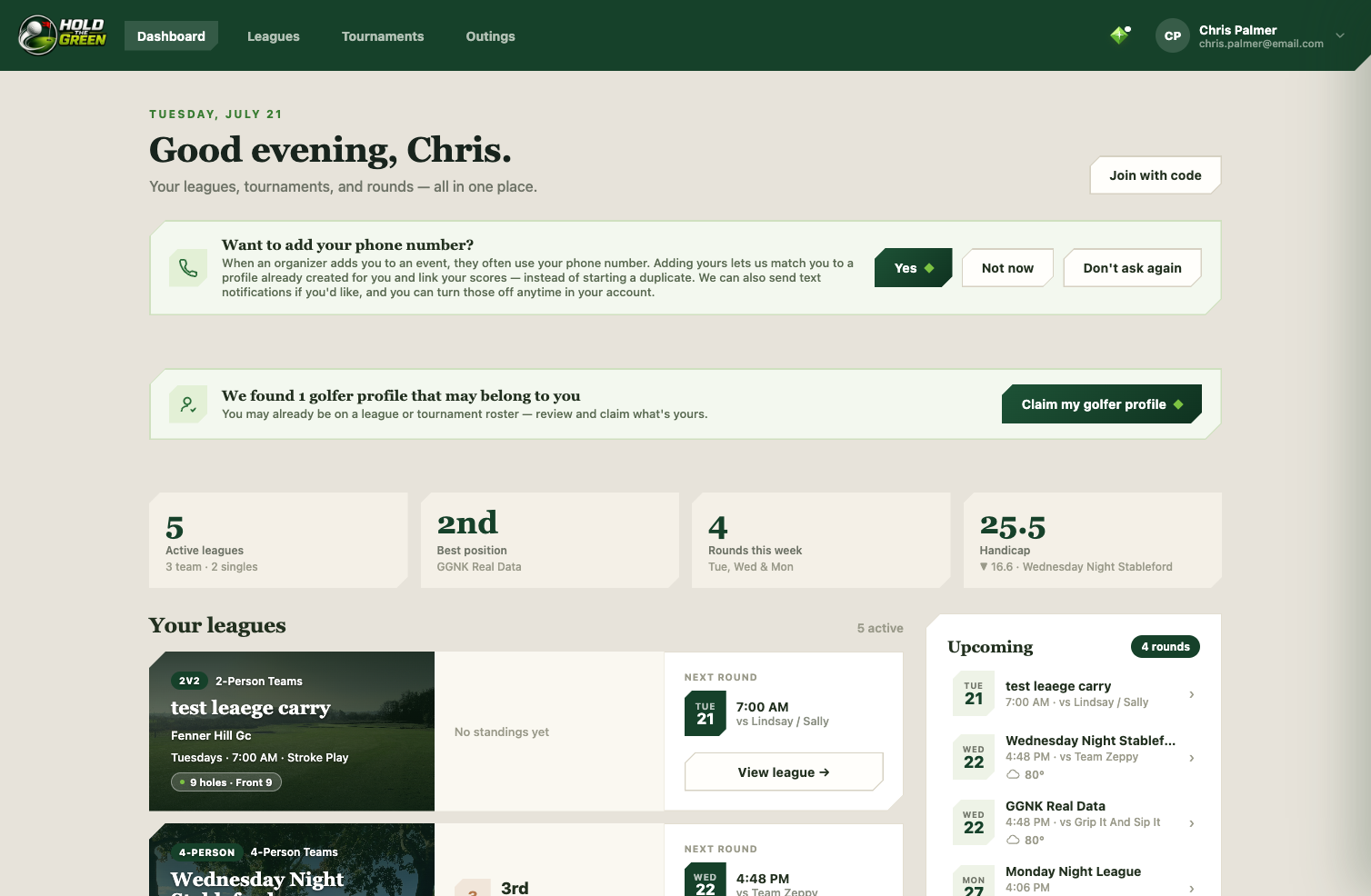Viewport: 1371px width, 896px height.
Task: Open test leaege carry upcoming round chevron
Action: [1192, 694]
